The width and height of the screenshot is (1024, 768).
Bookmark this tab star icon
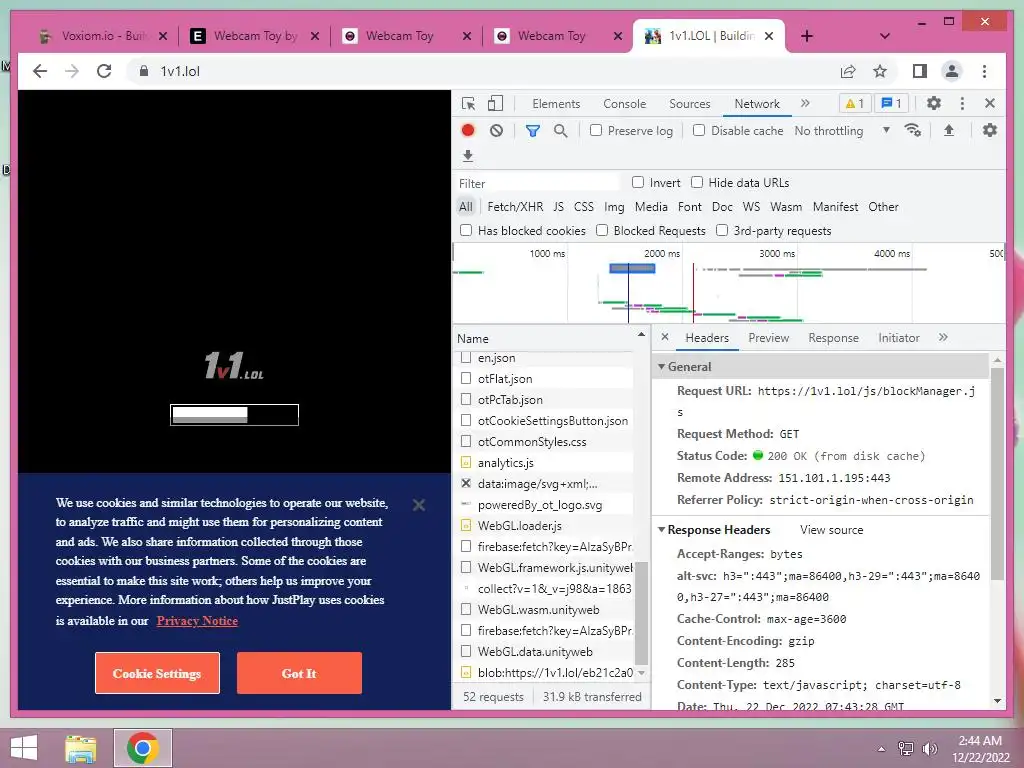(880, 71)
